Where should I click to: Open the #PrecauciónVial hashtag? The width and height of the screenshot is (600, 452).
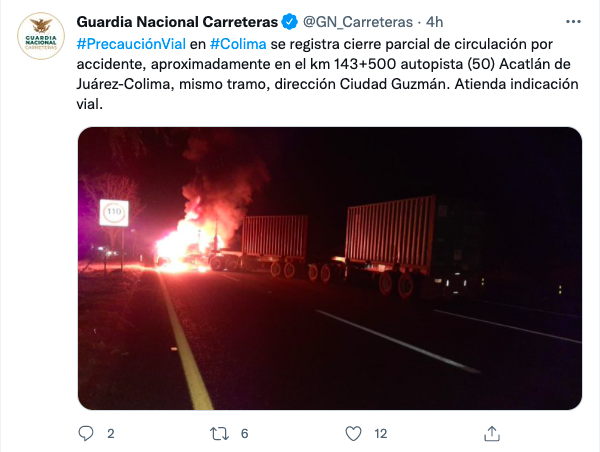[131, 44]
